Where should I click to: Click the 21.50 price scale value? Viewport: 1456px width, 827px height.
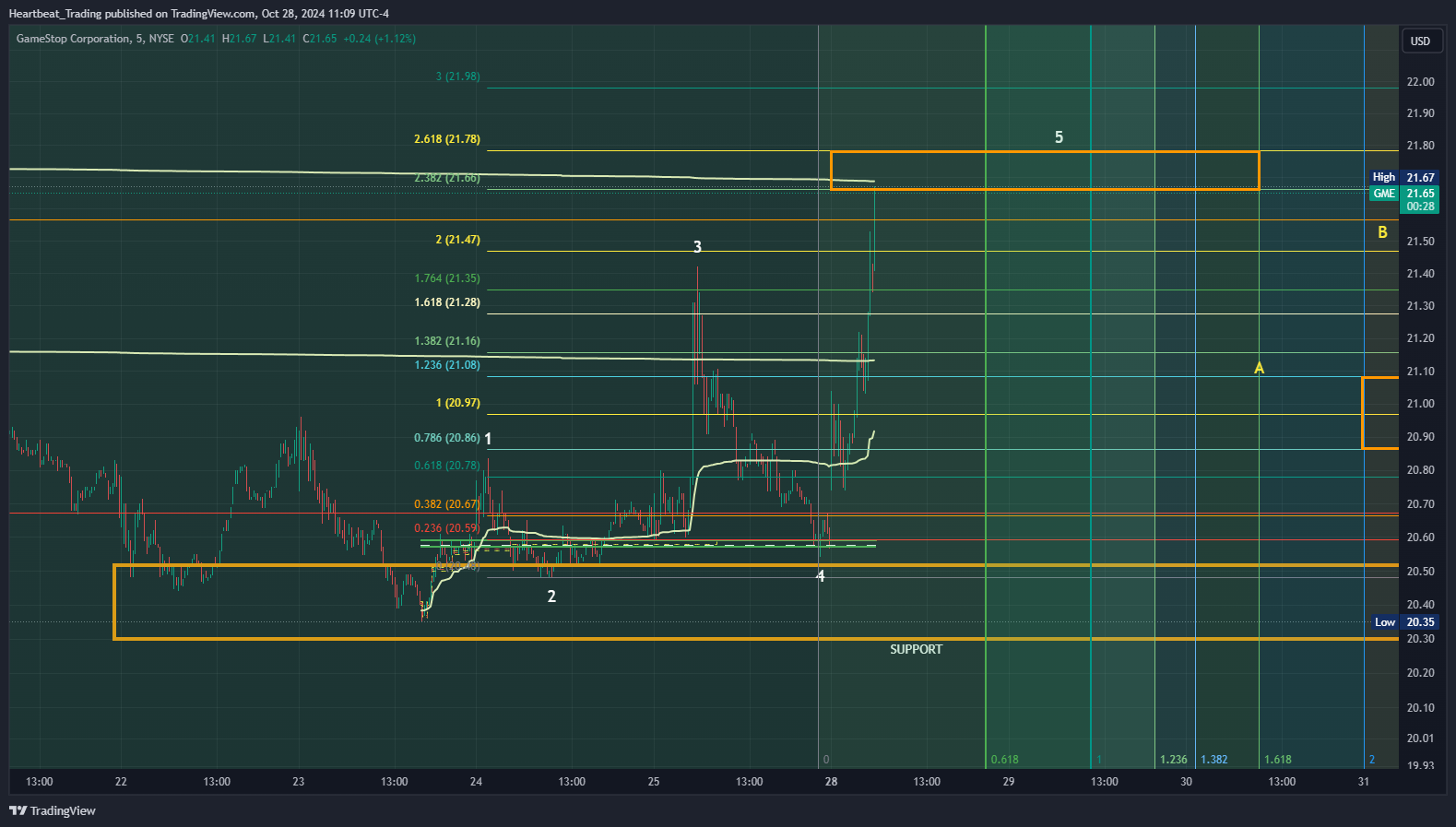coord(1420,242)
